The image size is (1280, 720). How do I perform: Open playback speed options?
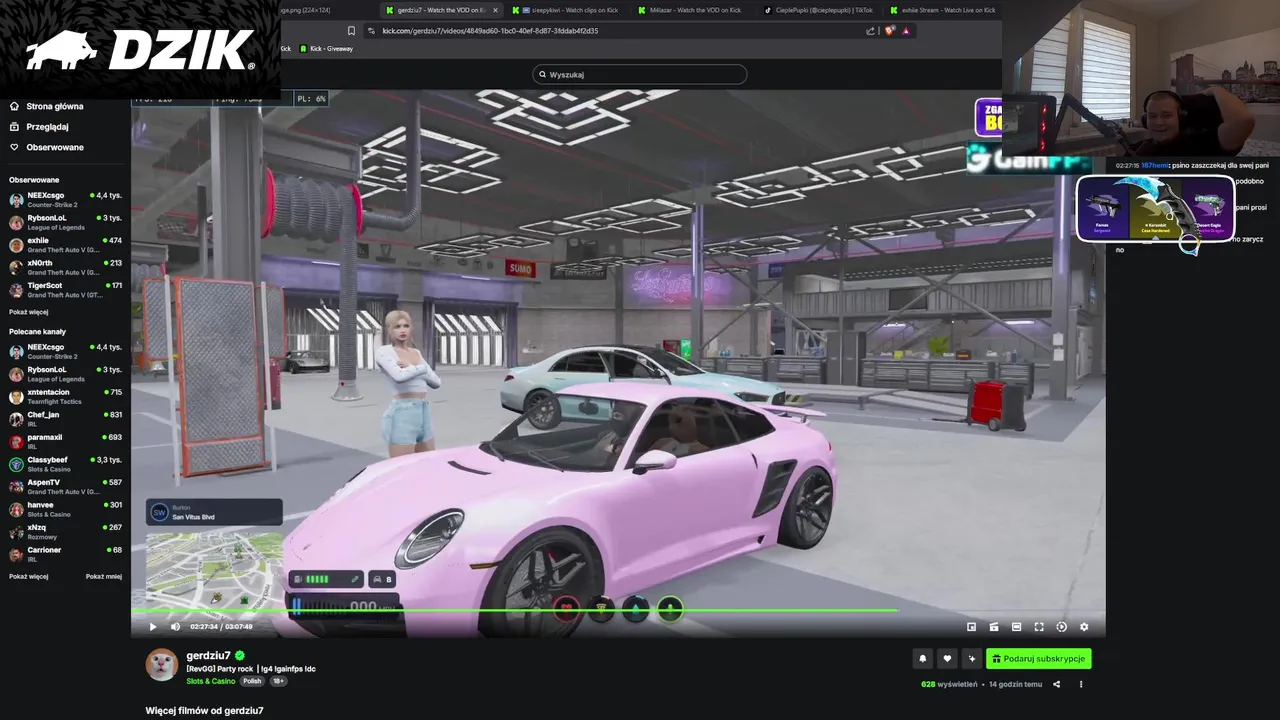[x=1061, y=627]
